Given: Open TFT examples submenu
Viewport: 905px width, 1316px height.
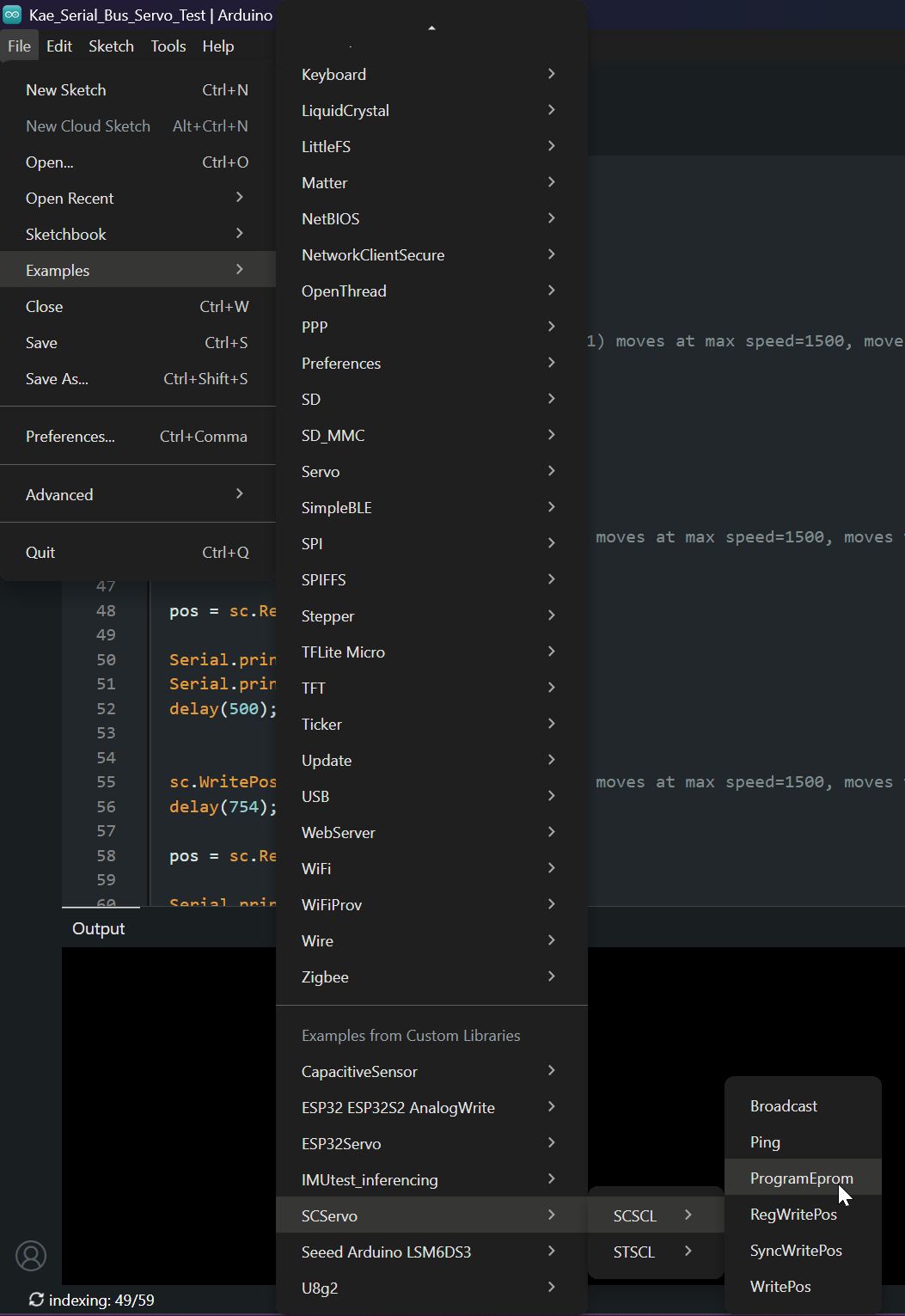Looking at the screenshot, I should click(431, 689).
